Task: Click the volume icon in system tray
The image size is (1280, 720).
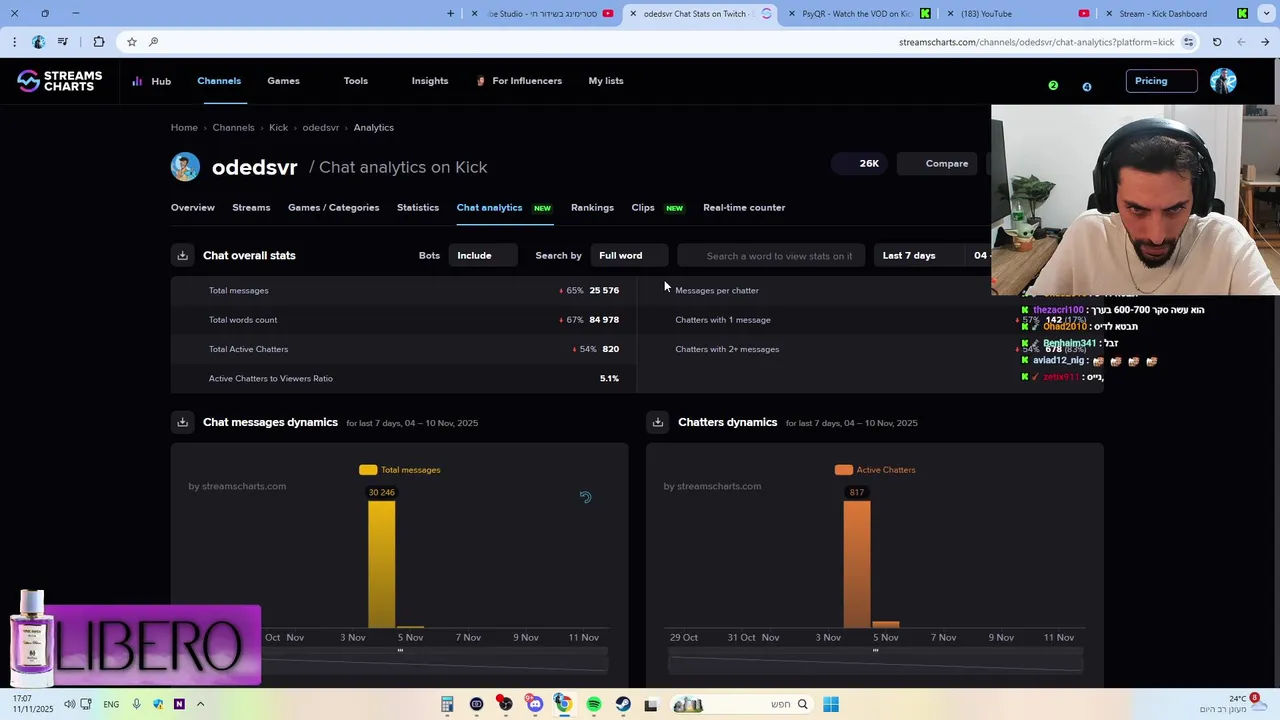Action: (70, 704)
